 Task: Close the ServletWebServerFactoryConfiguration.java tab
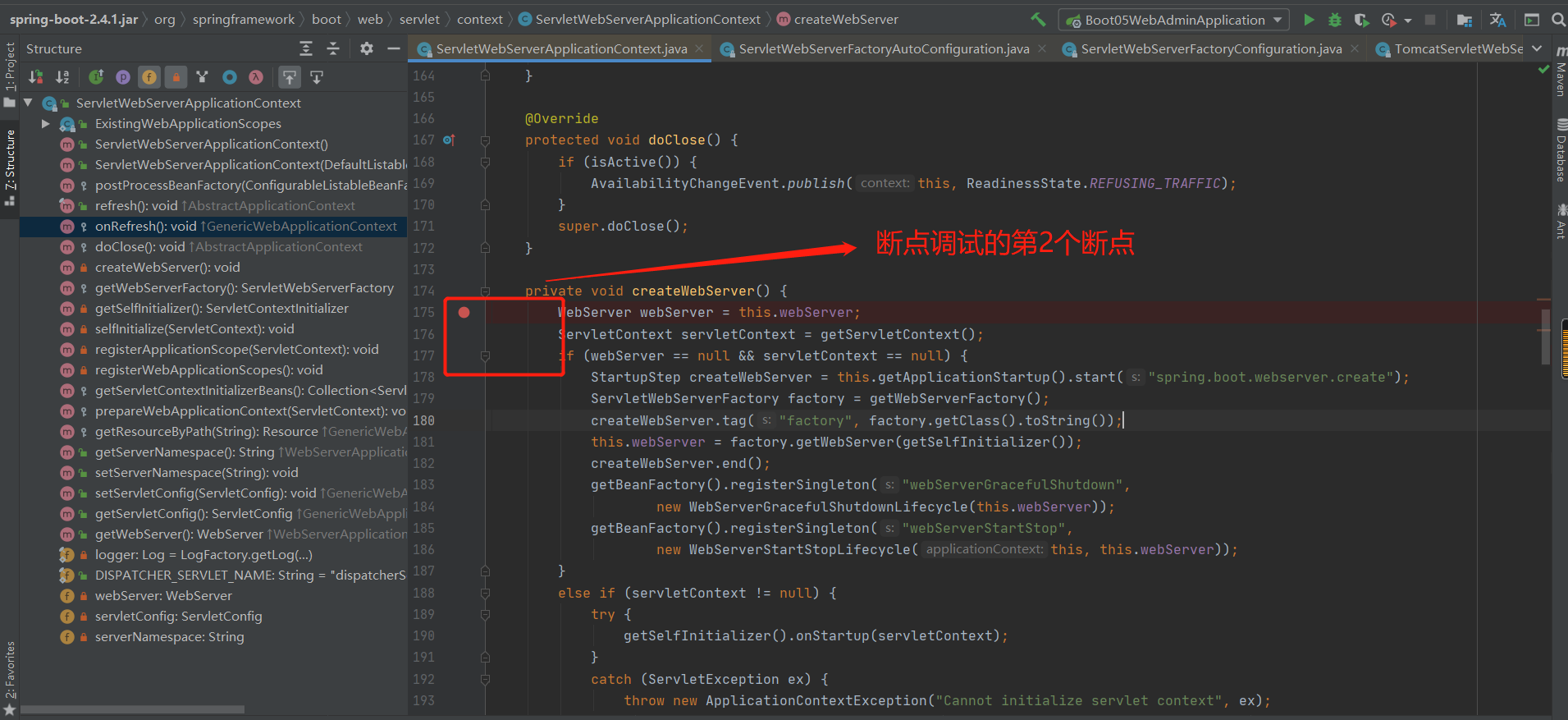click(x=1355, y=48)
